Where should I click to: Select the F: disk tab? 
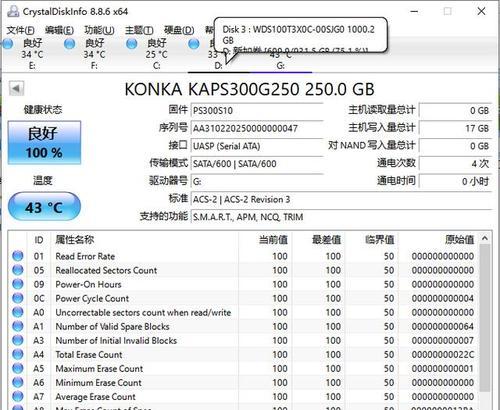[x=94, y=54]
